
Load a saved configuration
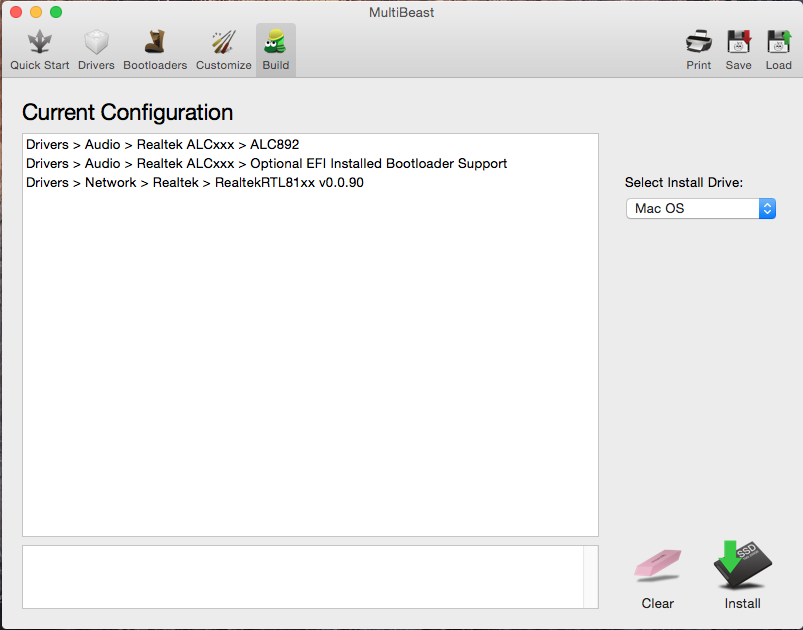(x=779, y=49)
